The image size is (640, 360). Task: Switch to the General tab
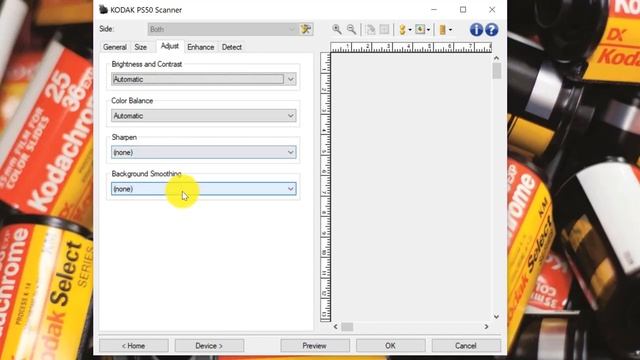(115, 47)
